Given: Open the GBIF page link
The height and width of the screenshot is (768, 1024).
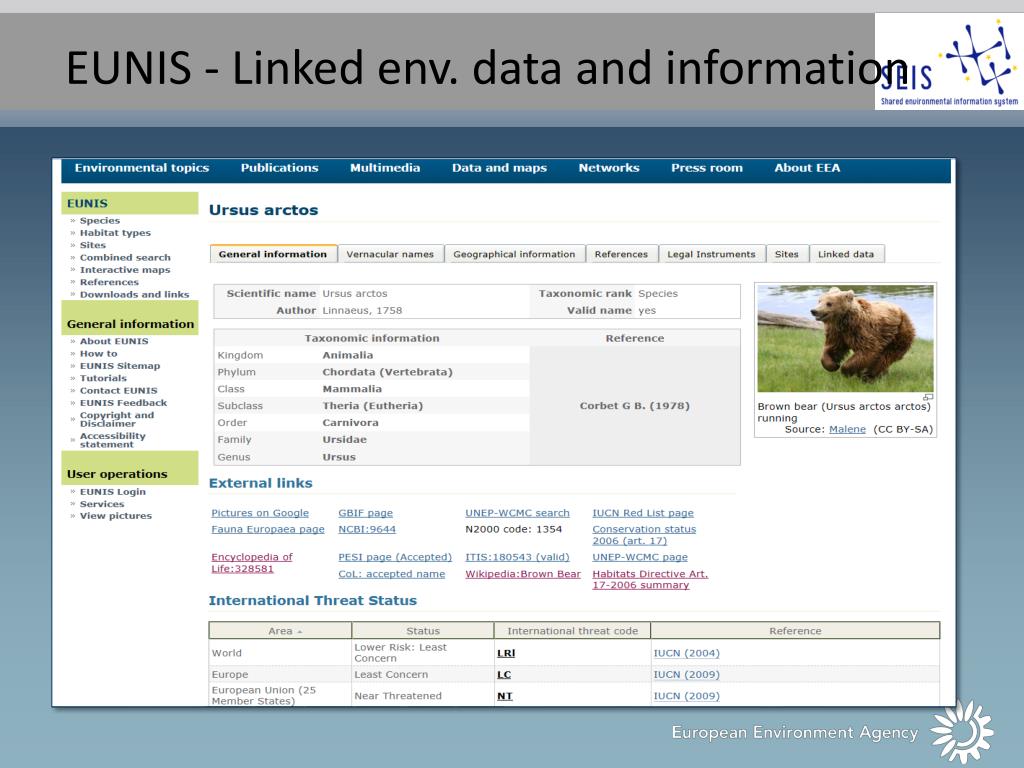Looking at the screenshot, I should point(366,513).
